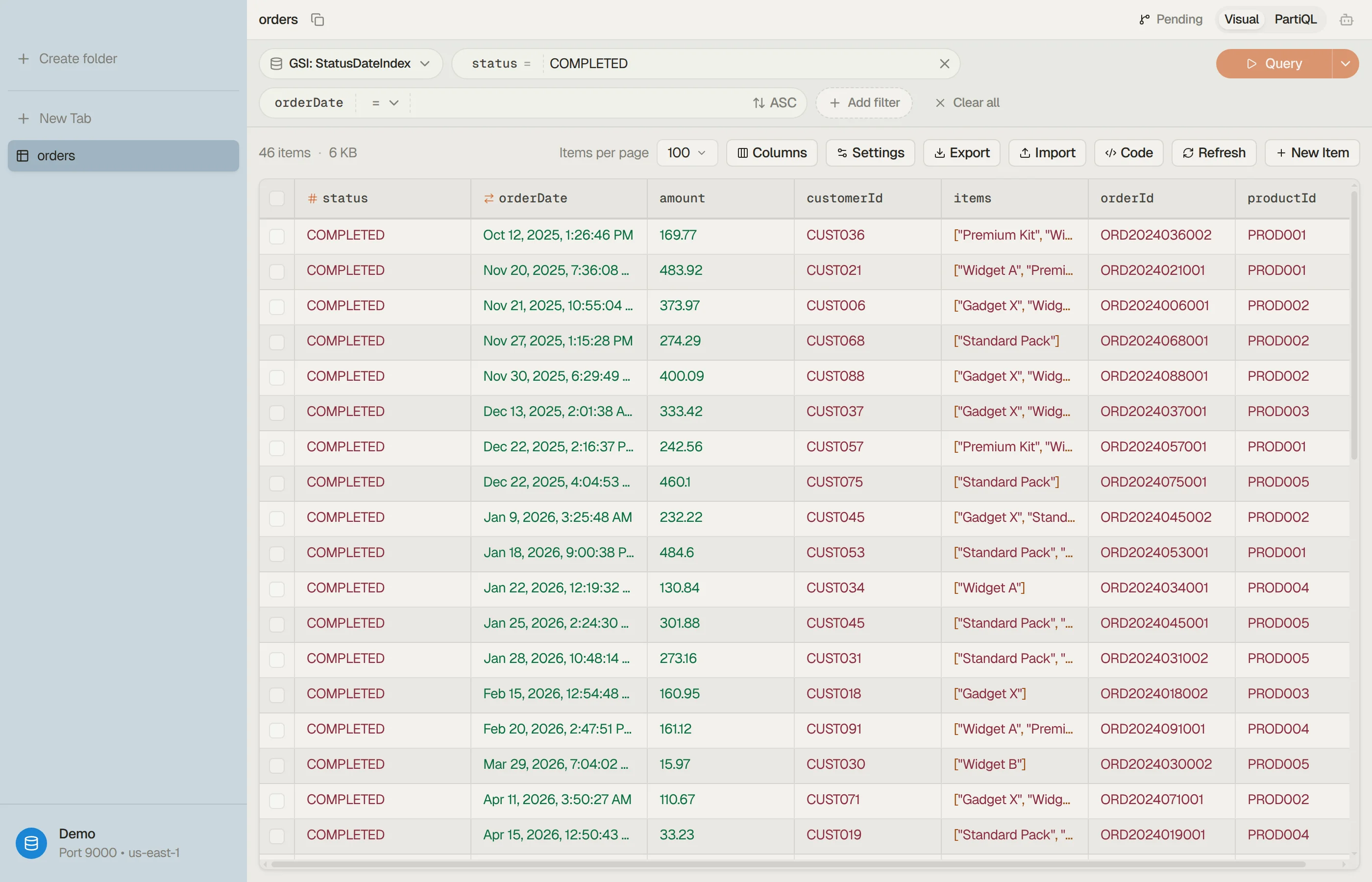Export the query results
This screenshot has width=1372, height=882.
click(961, 153)
